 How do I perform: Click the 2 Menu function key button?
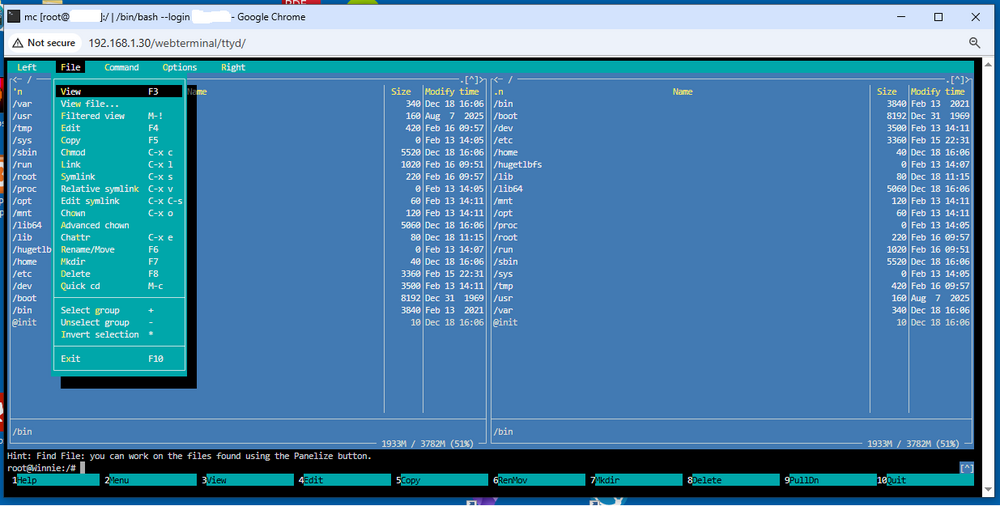pyautogui.click(x=152, y=480)
